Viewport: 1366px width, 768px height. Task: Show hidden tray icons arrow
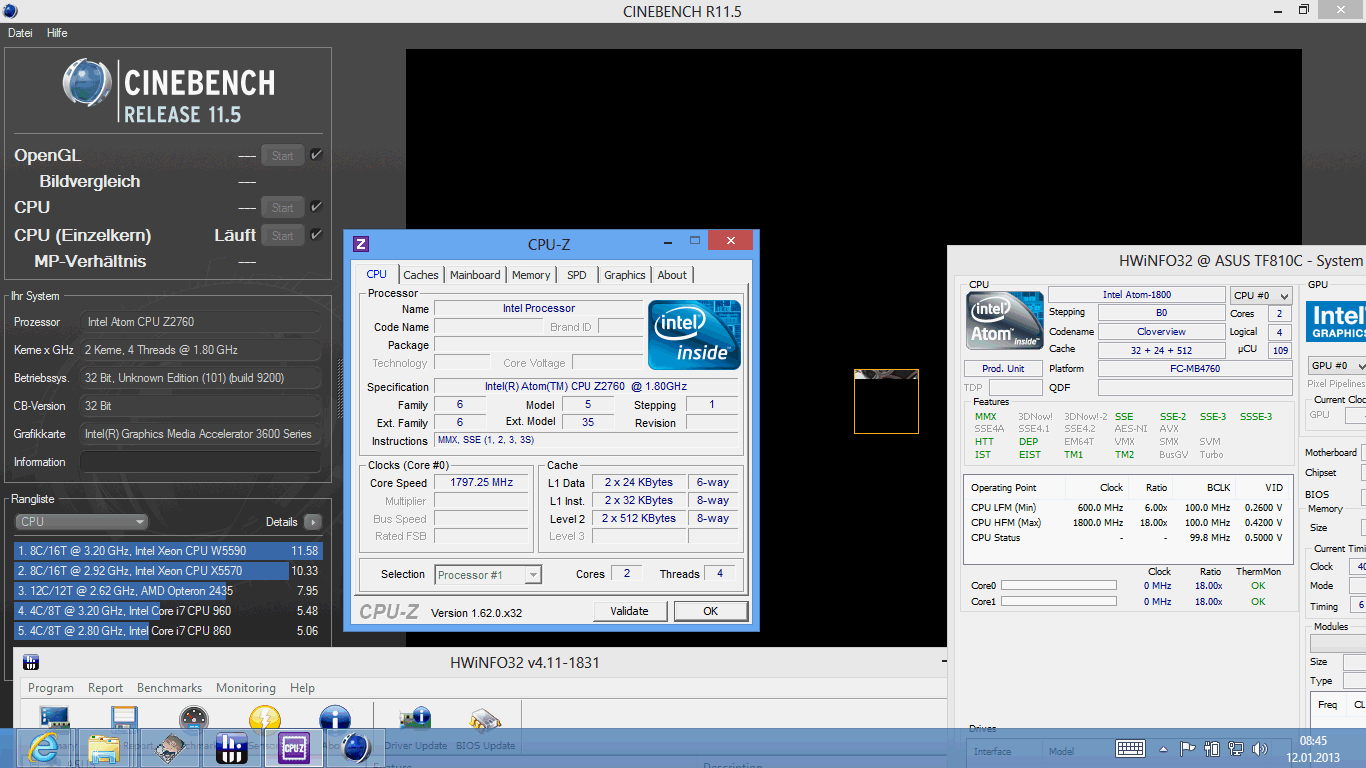(x=1163, y=748)
